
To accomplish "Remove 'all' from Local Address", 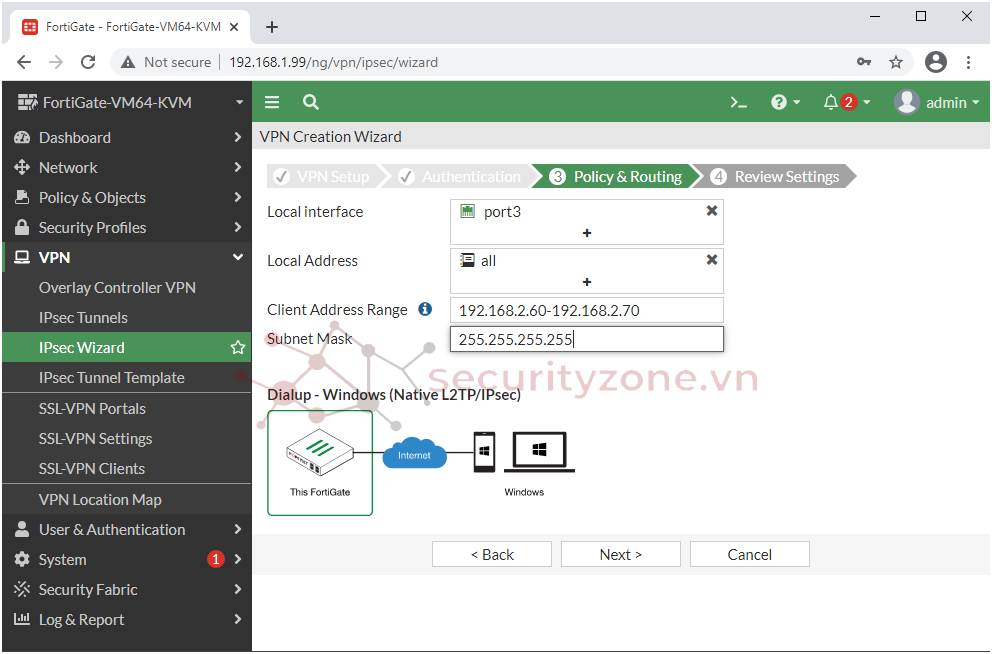I will 712,260.
